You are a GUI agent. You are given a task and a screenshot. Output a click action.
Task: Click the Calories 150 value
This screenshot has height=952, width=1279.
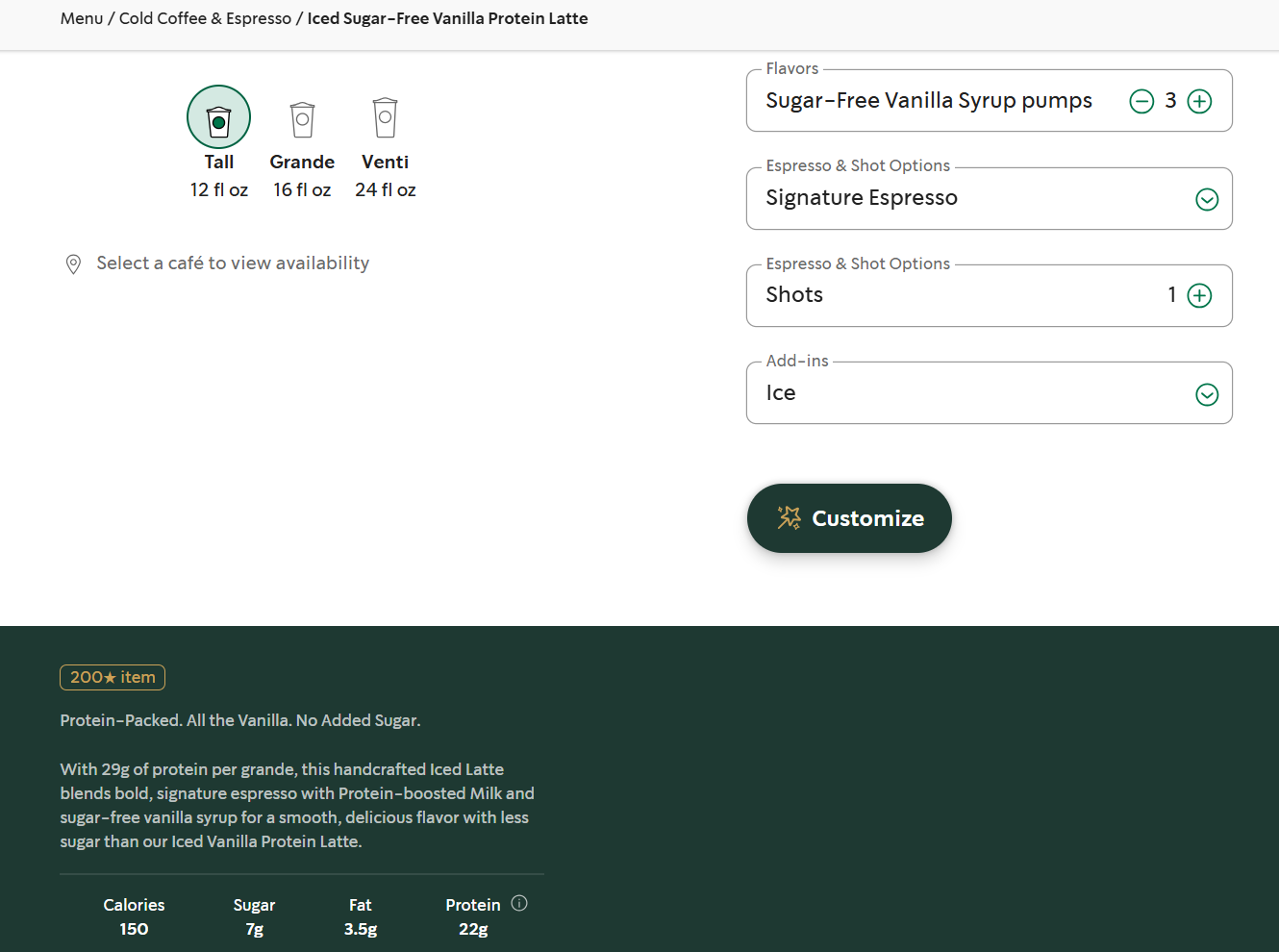click(x=134, y=929)
